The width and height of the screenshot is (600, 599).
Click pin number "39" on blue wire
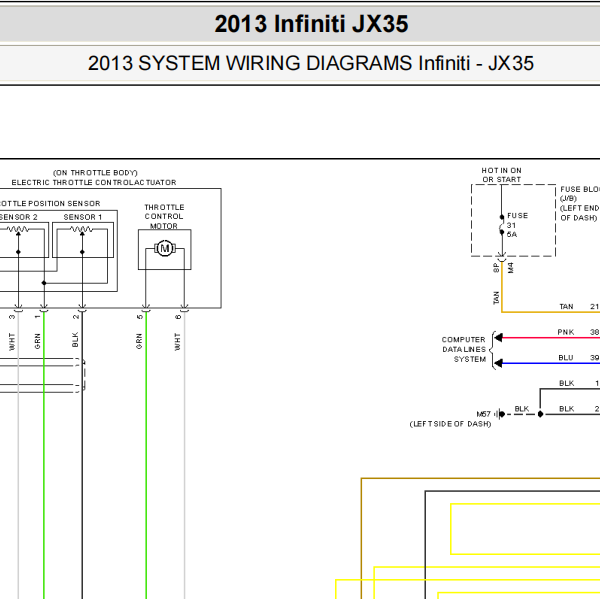(x=594, y=358)
